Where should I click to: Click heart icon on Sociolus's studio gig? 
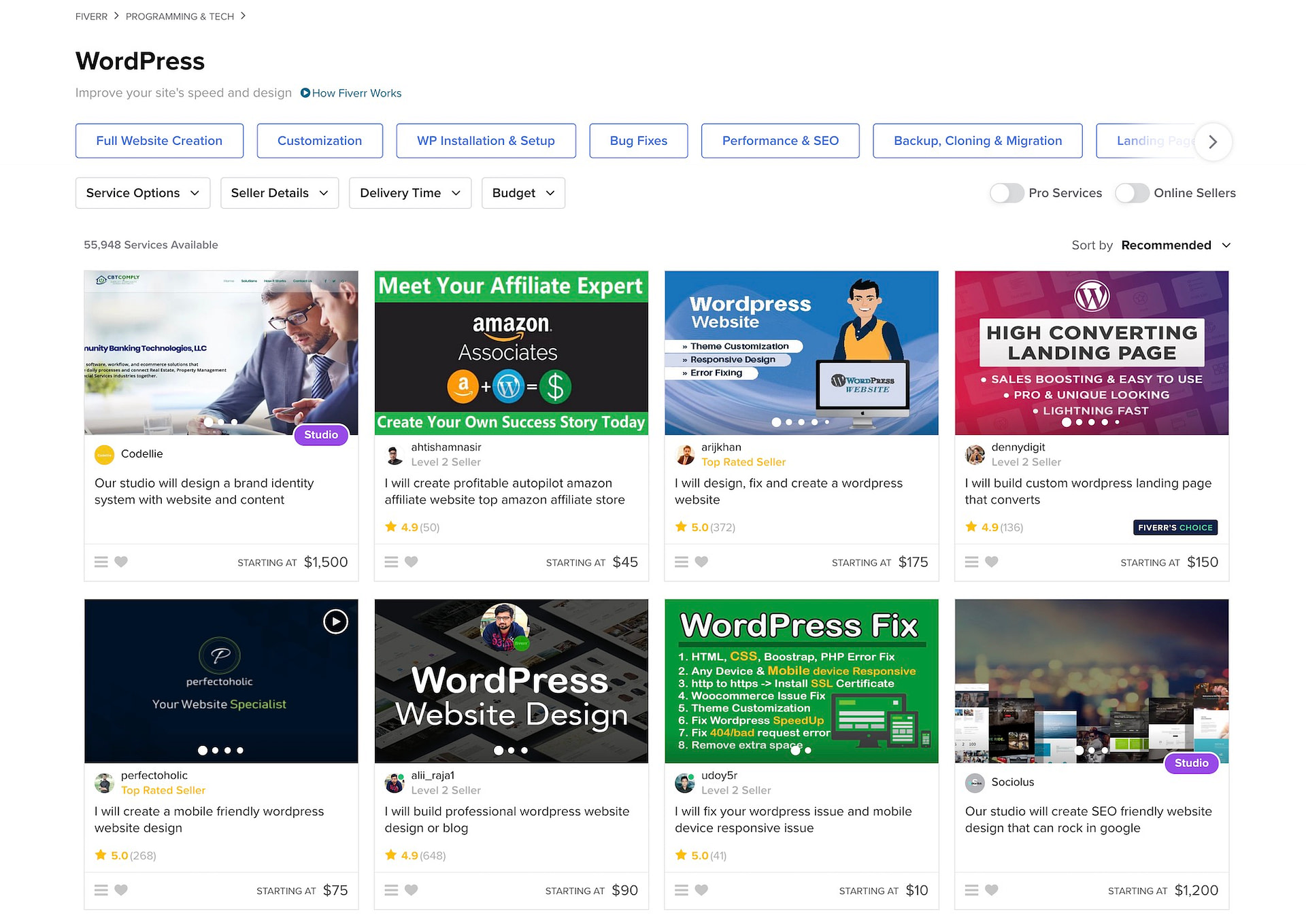pyautogui.click(x=992, y=890)
